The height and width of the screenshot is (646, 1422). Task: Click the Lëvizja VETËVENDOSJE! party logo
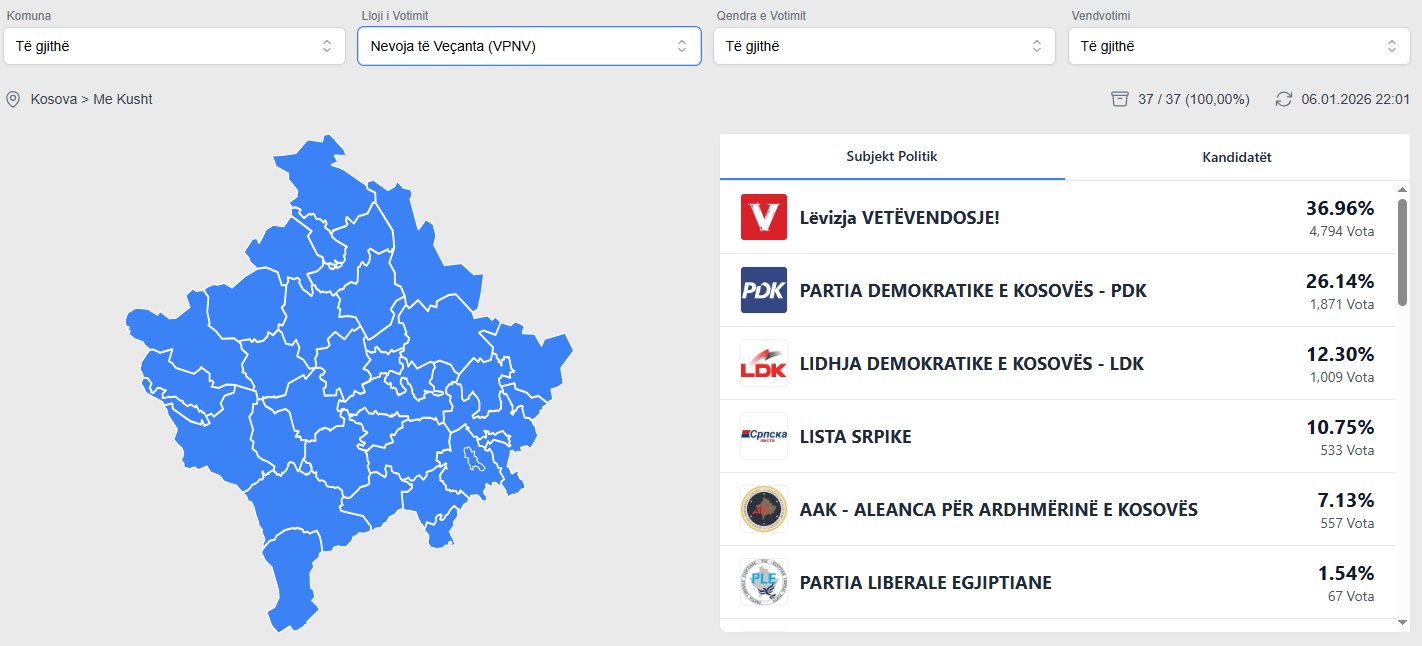[763, 217]
